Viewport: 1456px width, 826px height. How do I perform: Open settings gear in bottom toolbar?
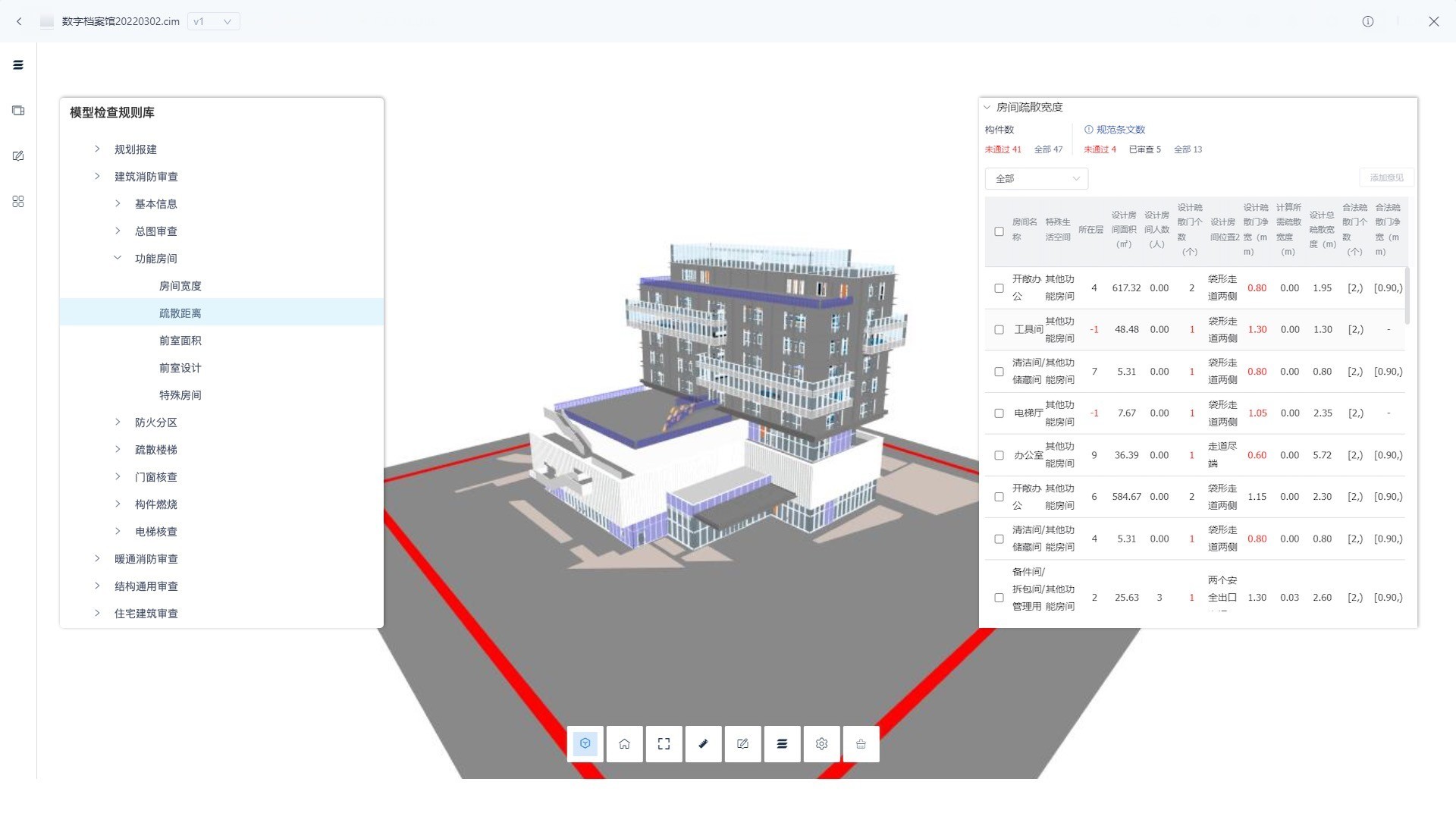[x=821, y=744]
